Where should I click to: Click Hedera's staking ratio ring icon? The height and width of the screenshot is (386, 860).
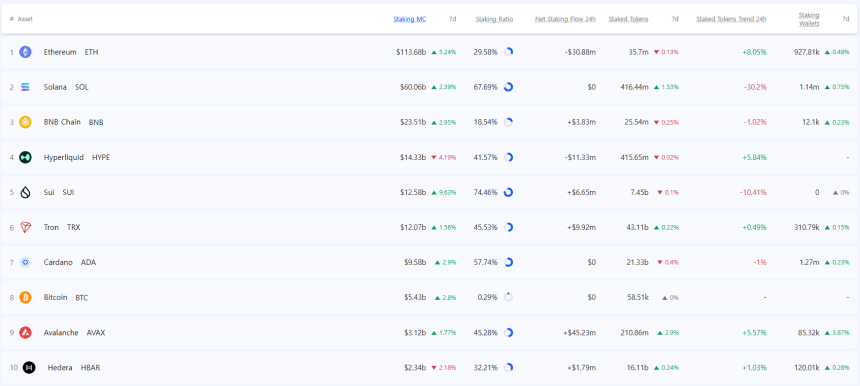508,368
